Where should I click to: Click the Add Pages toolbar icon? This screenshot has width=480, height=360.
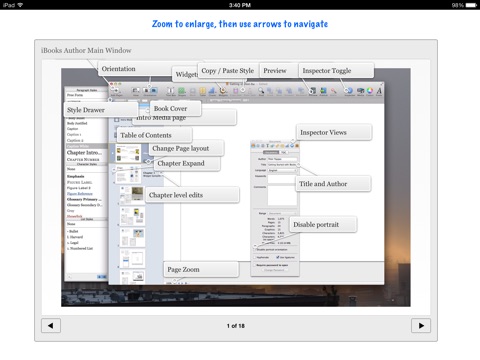tap(115, 90)
